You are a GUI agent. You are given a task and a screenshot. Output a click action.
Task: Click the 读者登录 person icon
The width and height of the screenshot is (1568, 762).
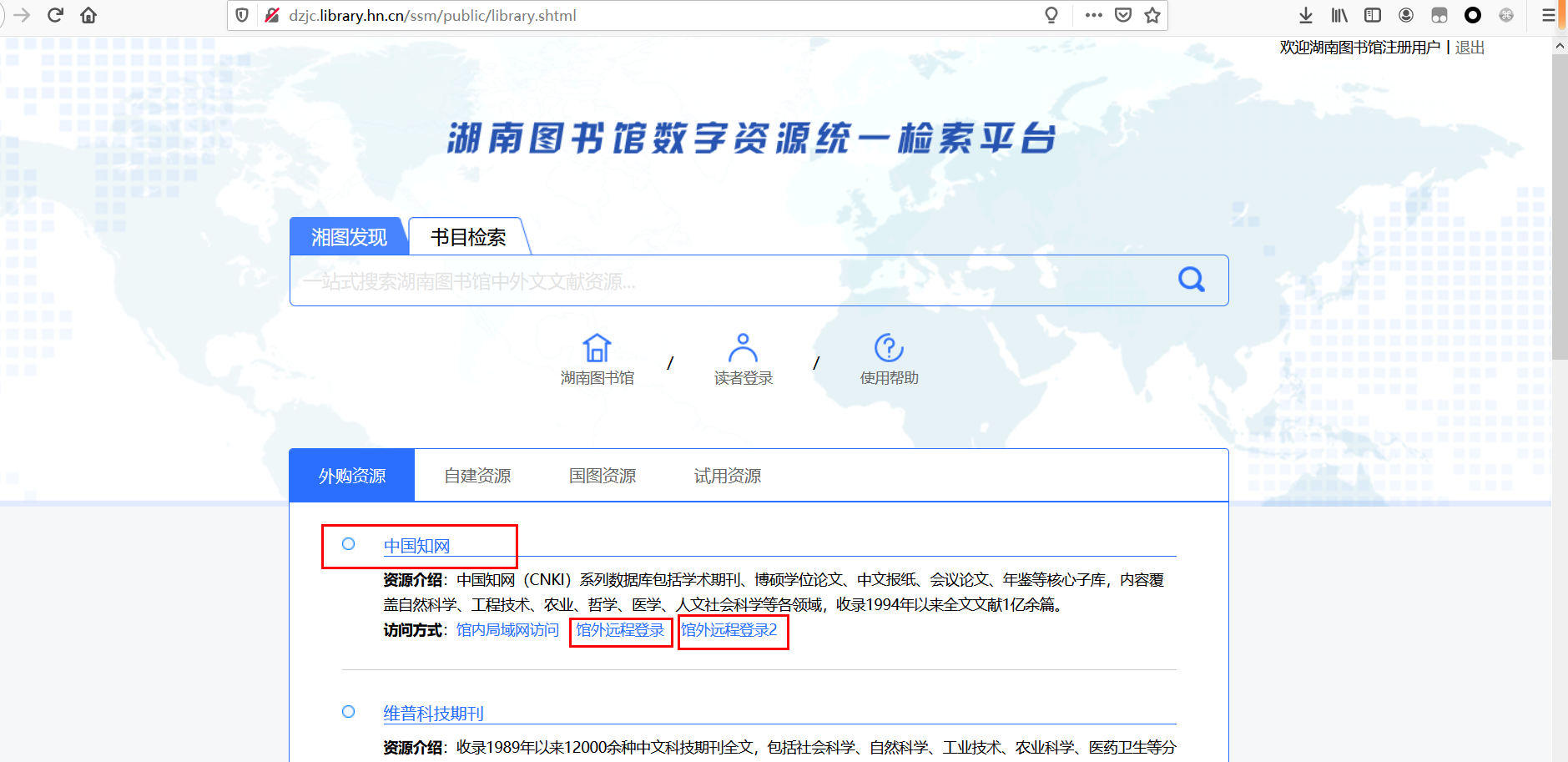pos(743,348)
